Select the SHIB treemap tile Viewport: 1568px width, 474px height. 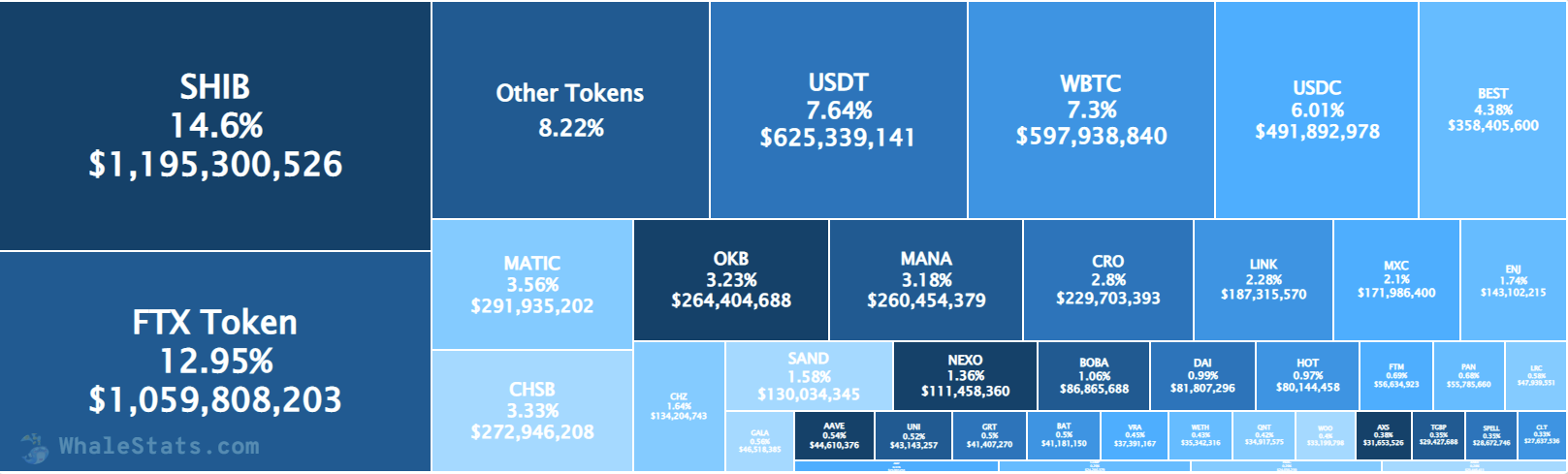(215, 126)
